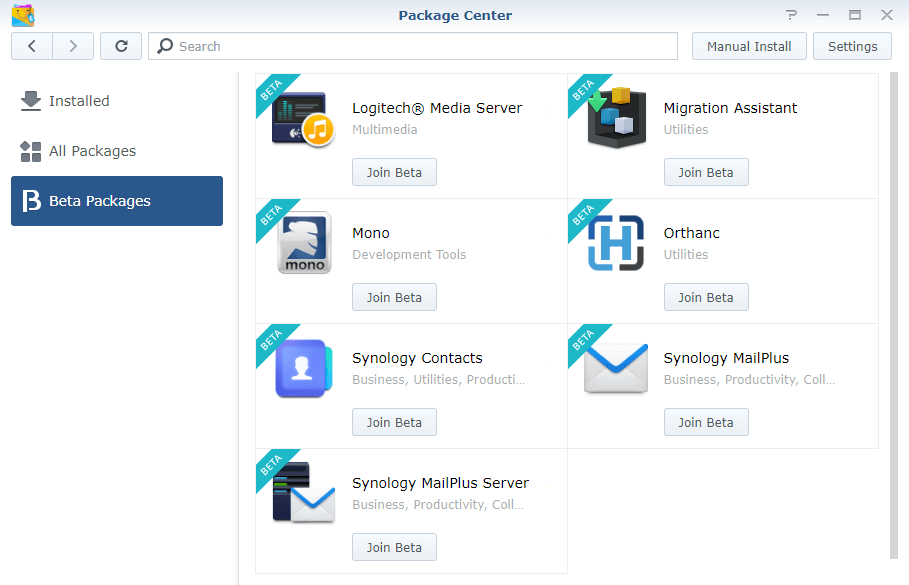Click Utilities label under Migration Assistant
The width and height of the screenshot is (909, 585).
(x=686, y=129)
